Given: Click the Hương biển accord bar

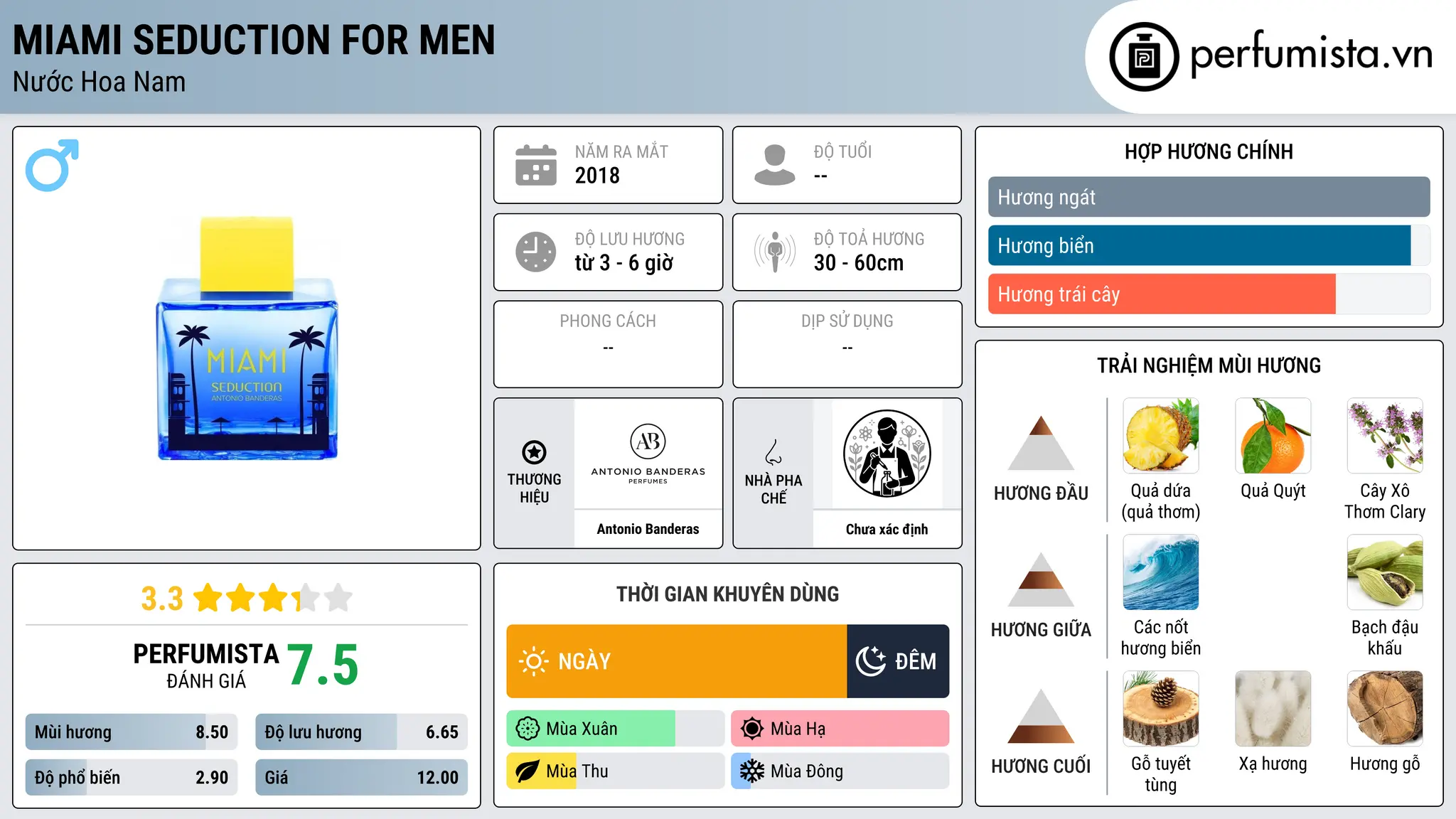Looking at the screenshot, I should (x=1209, y=245).
